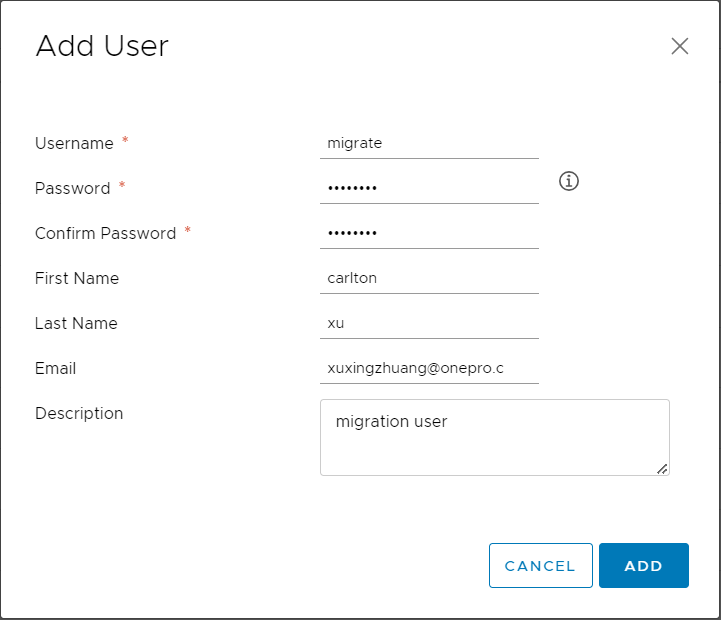Image resolution: width=721 pixels, height=620 pixels.
Task: Close the Add User dialog
Action: coord(680,46)
